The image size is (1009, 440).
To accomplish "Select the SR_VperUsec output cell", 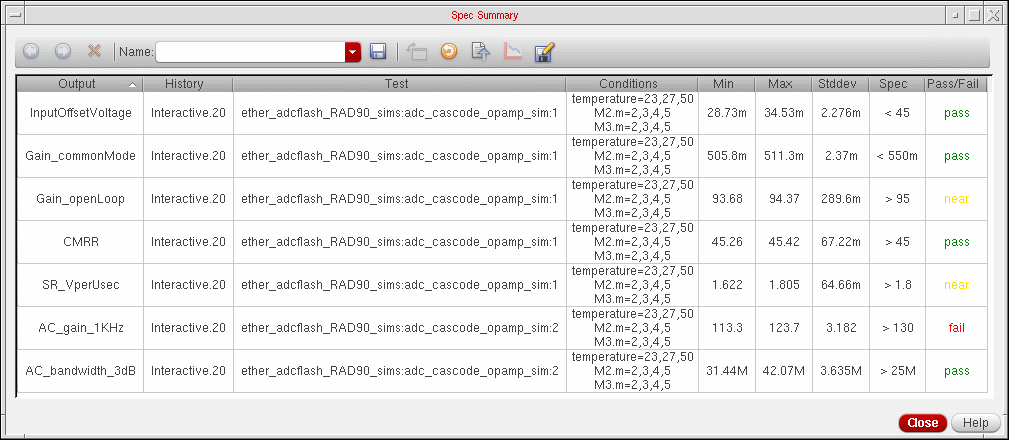I will (x=80, y=285).
